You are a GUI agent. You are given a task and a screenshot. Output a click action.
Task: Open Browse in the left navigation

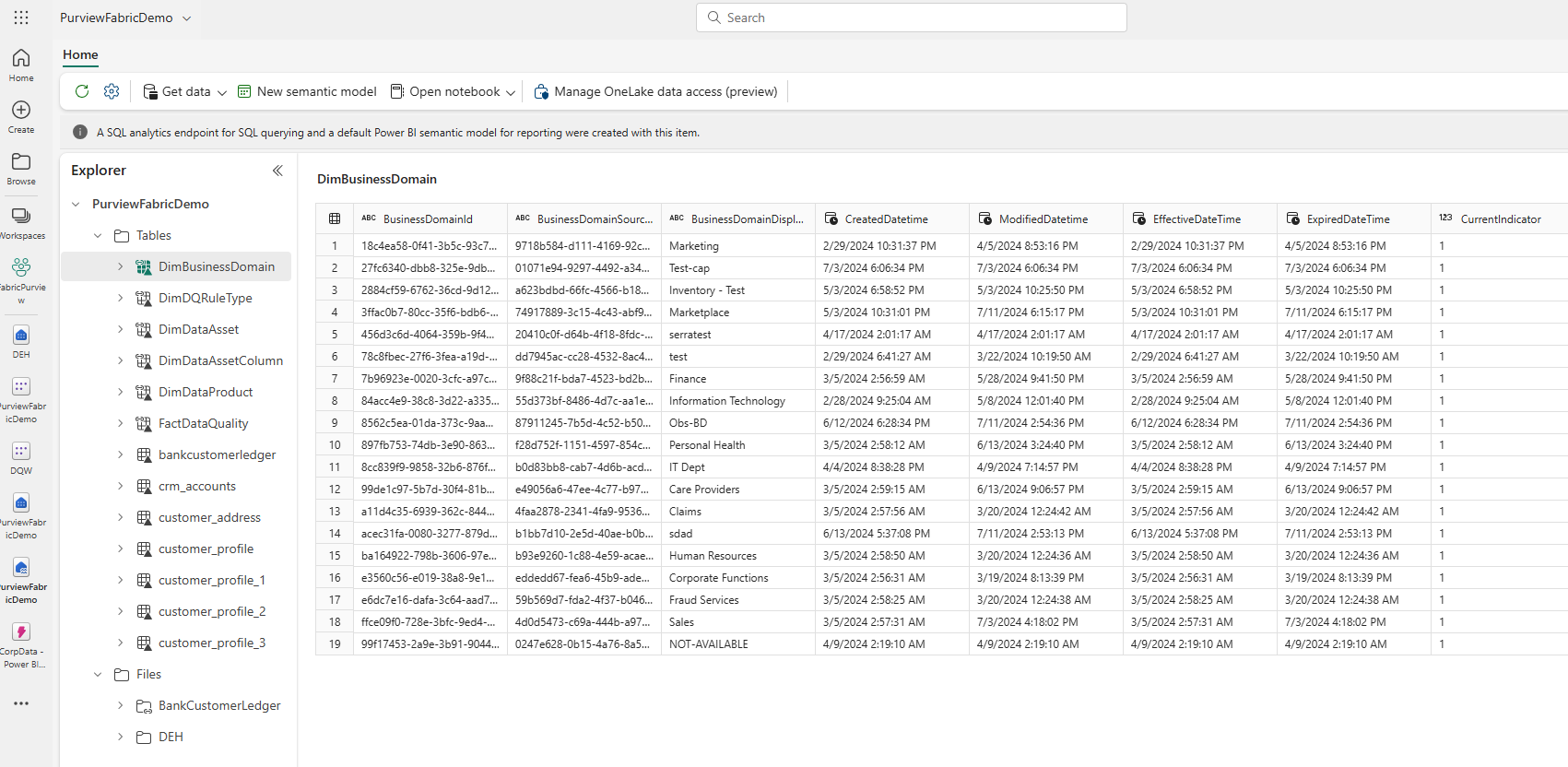point(21,168)
